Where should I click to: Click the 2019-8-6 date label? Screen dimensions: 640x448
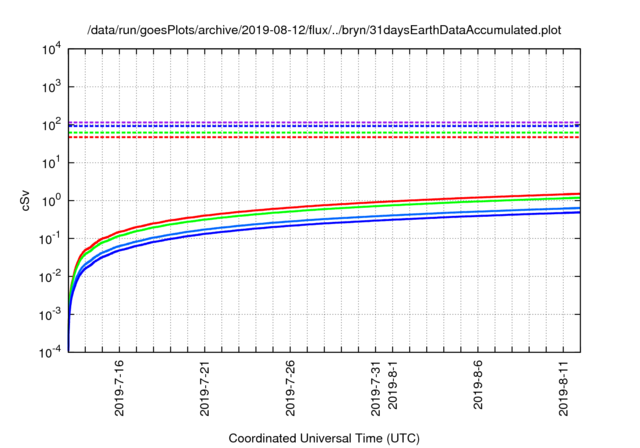[x=478, y=385]
